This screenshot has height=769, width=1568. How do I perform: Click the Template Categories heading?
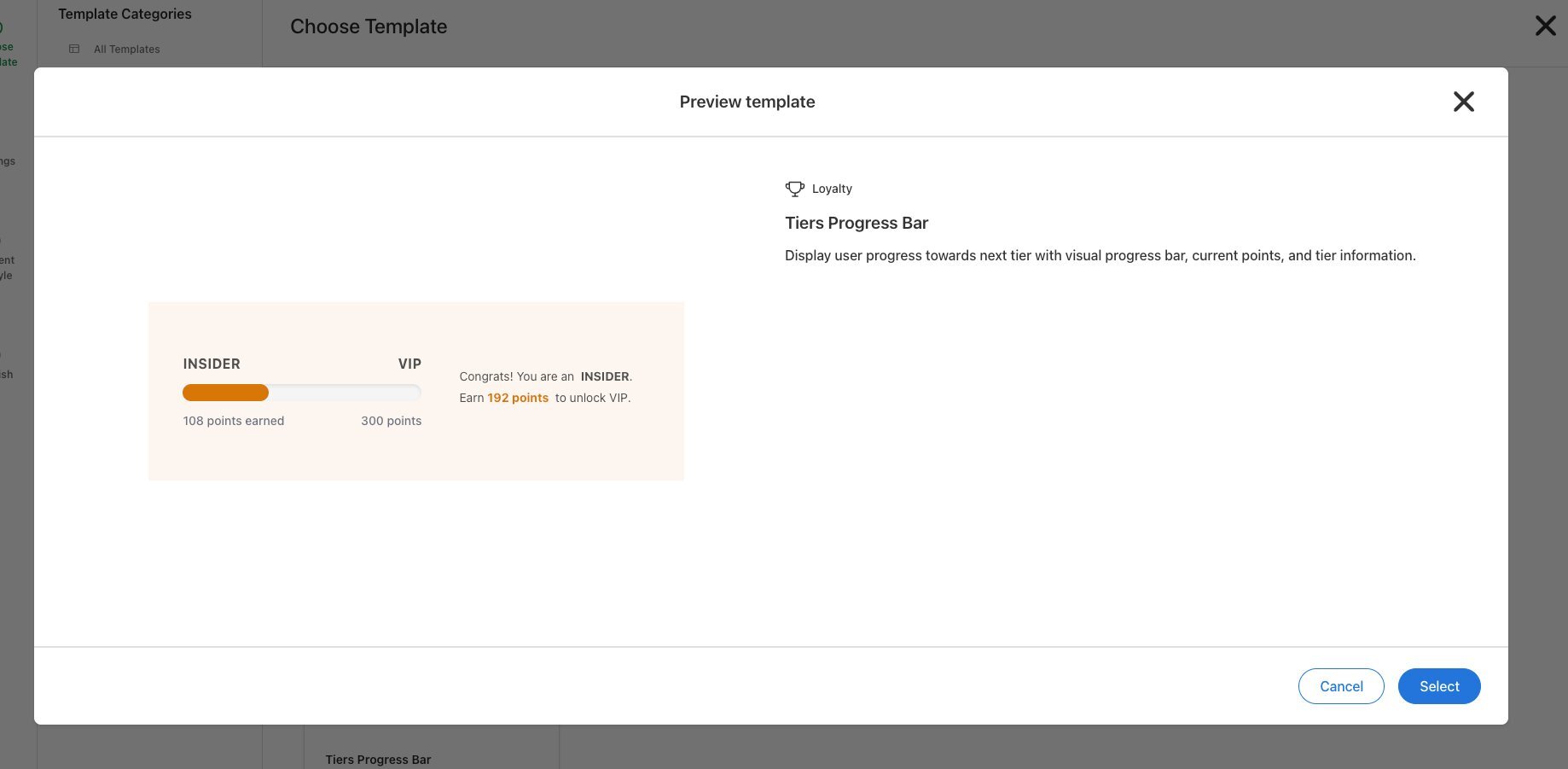(125, 14)
